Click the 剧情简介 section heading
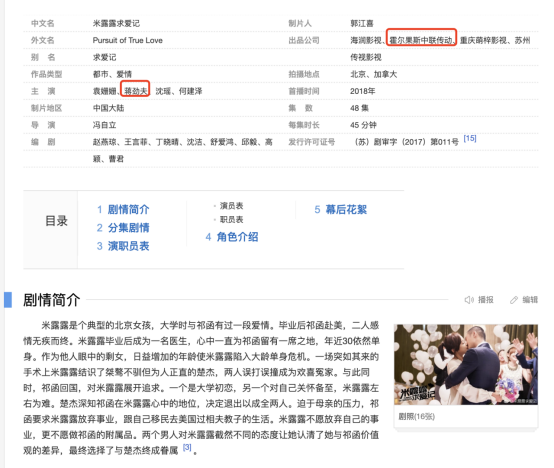Image resolution: width=554 pixels, height=468 pixels. tap(52, 300)
